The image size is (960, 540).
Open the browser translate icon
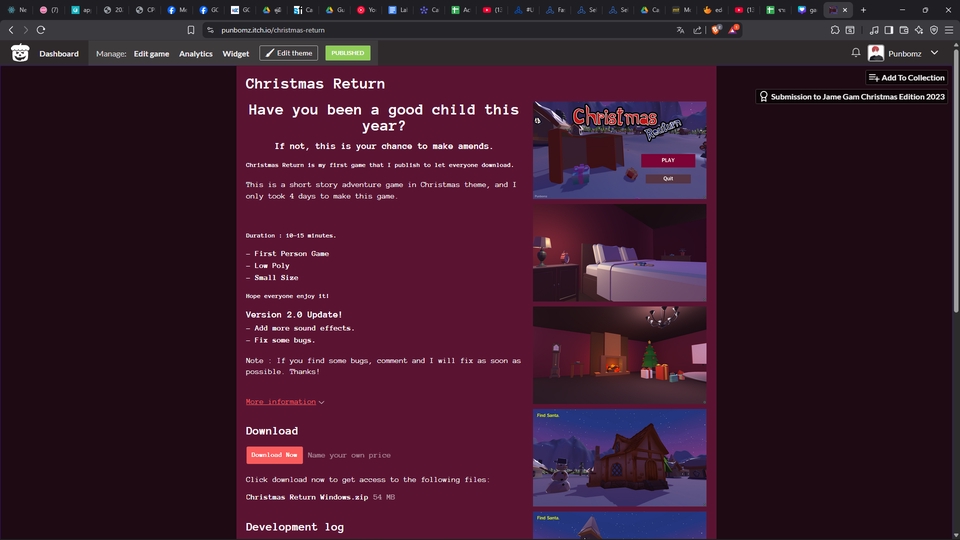tap(680, 30)
